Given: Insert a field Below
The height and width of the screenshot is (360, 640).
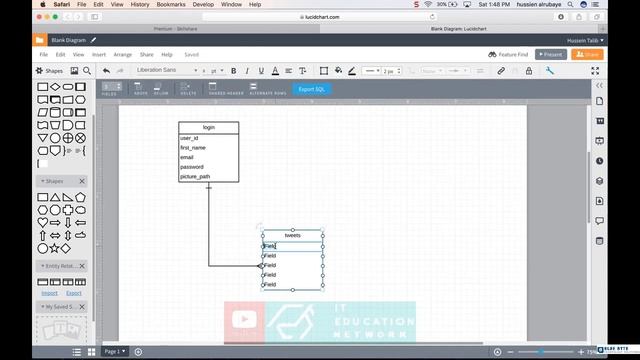Looking at the screenshot, I should click(160, 89).
